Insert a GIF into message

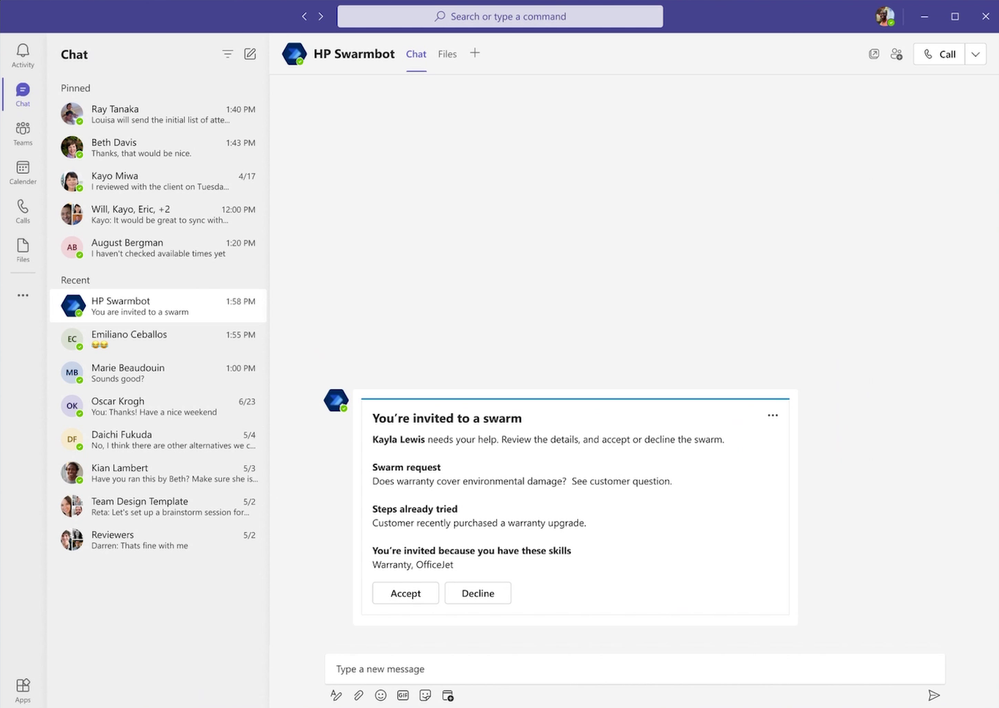click(x=403, y=695)
